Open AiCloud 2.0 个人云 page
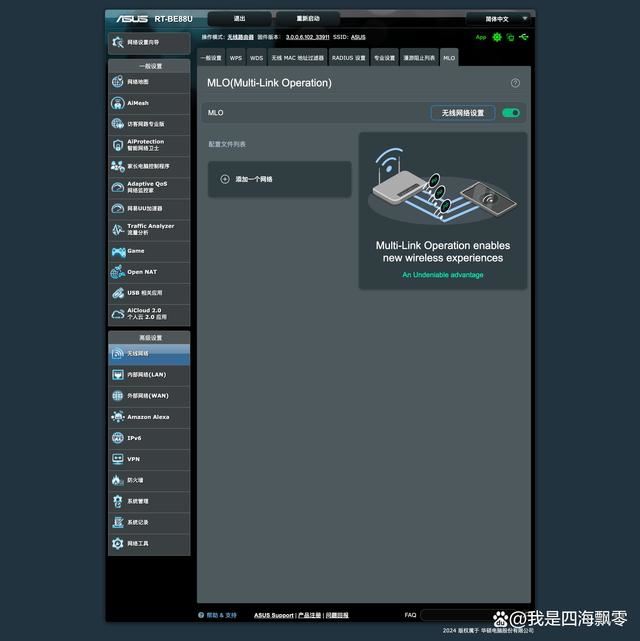The width and height of the screenshot is (640, 641). click(149, 314)
